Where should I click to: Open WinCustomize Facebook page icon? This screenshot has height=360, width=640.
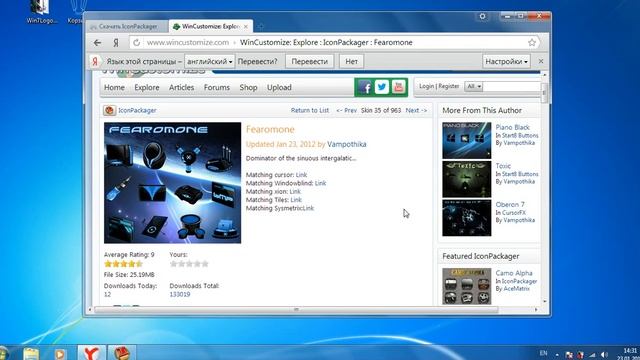pyautogui.click(x=364, y=87)
